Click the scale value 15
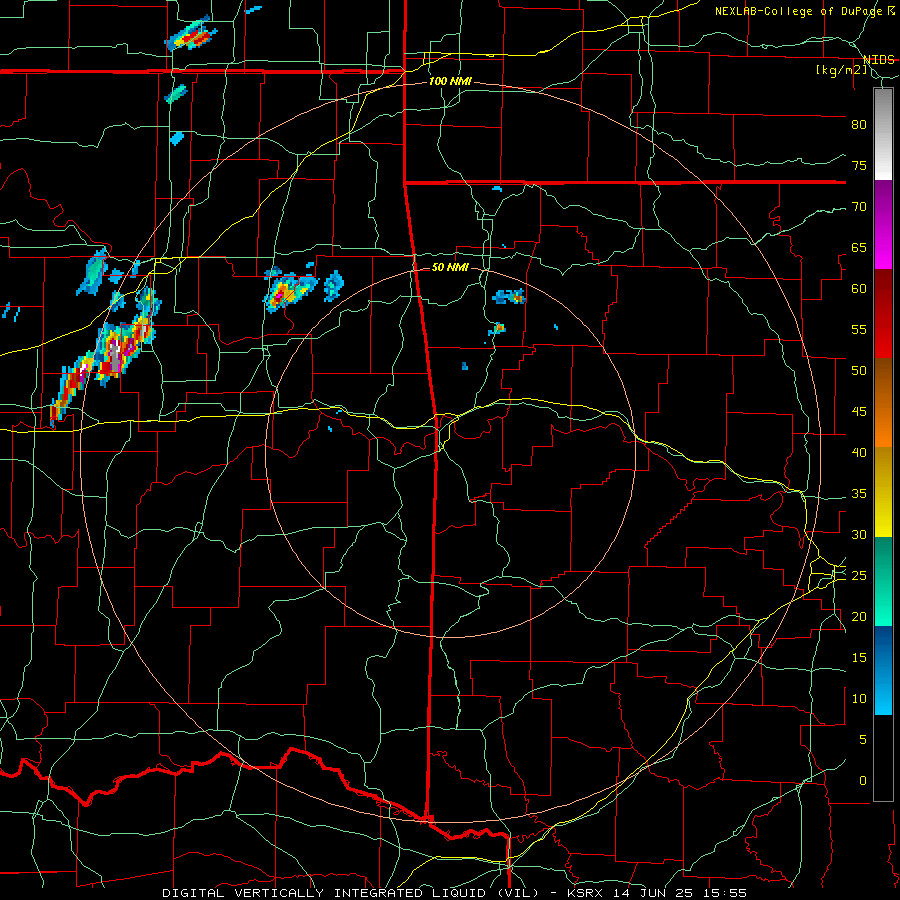 click(859, 658)
